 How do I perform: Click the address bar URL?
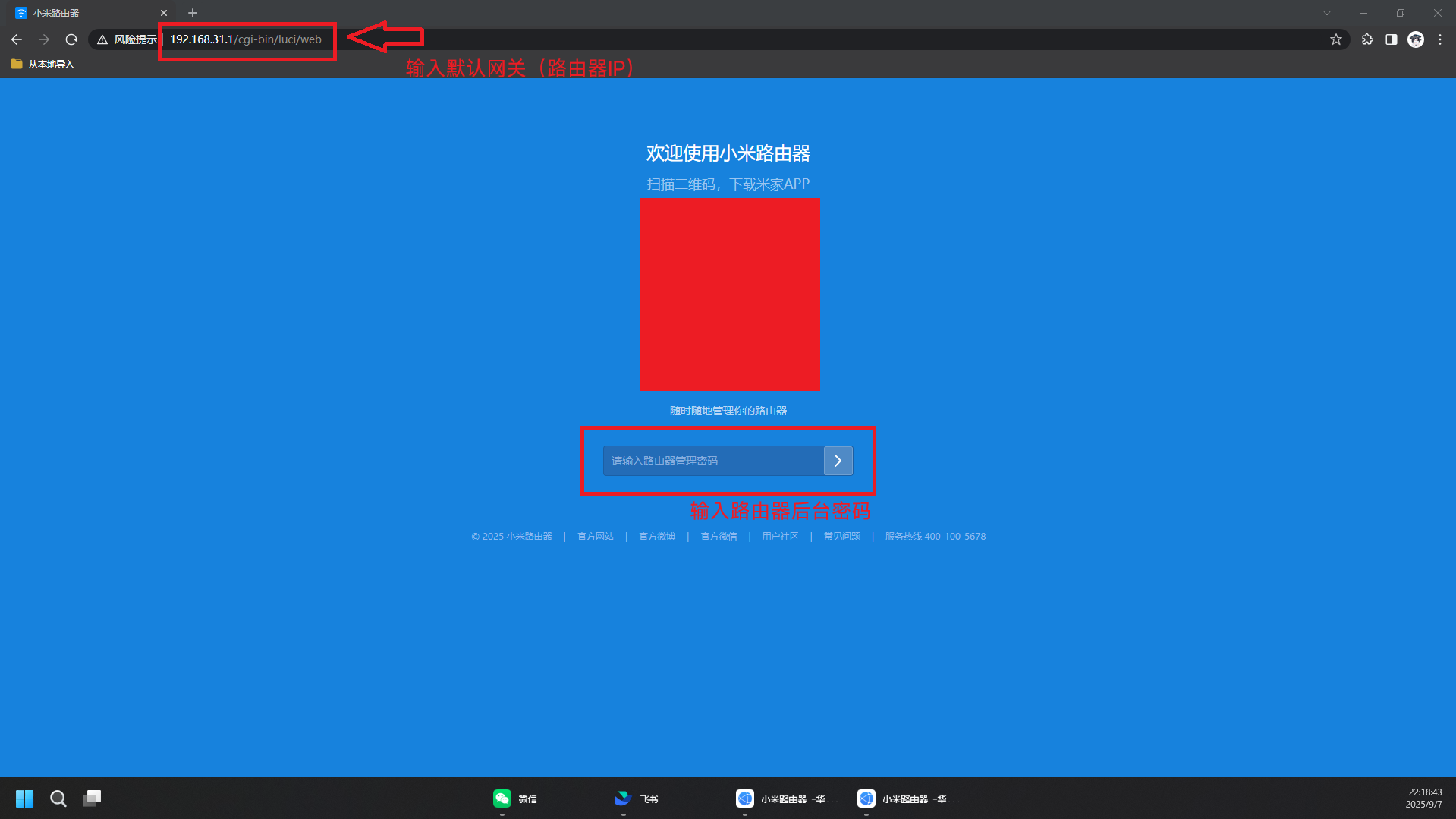[x=246, y=39]
